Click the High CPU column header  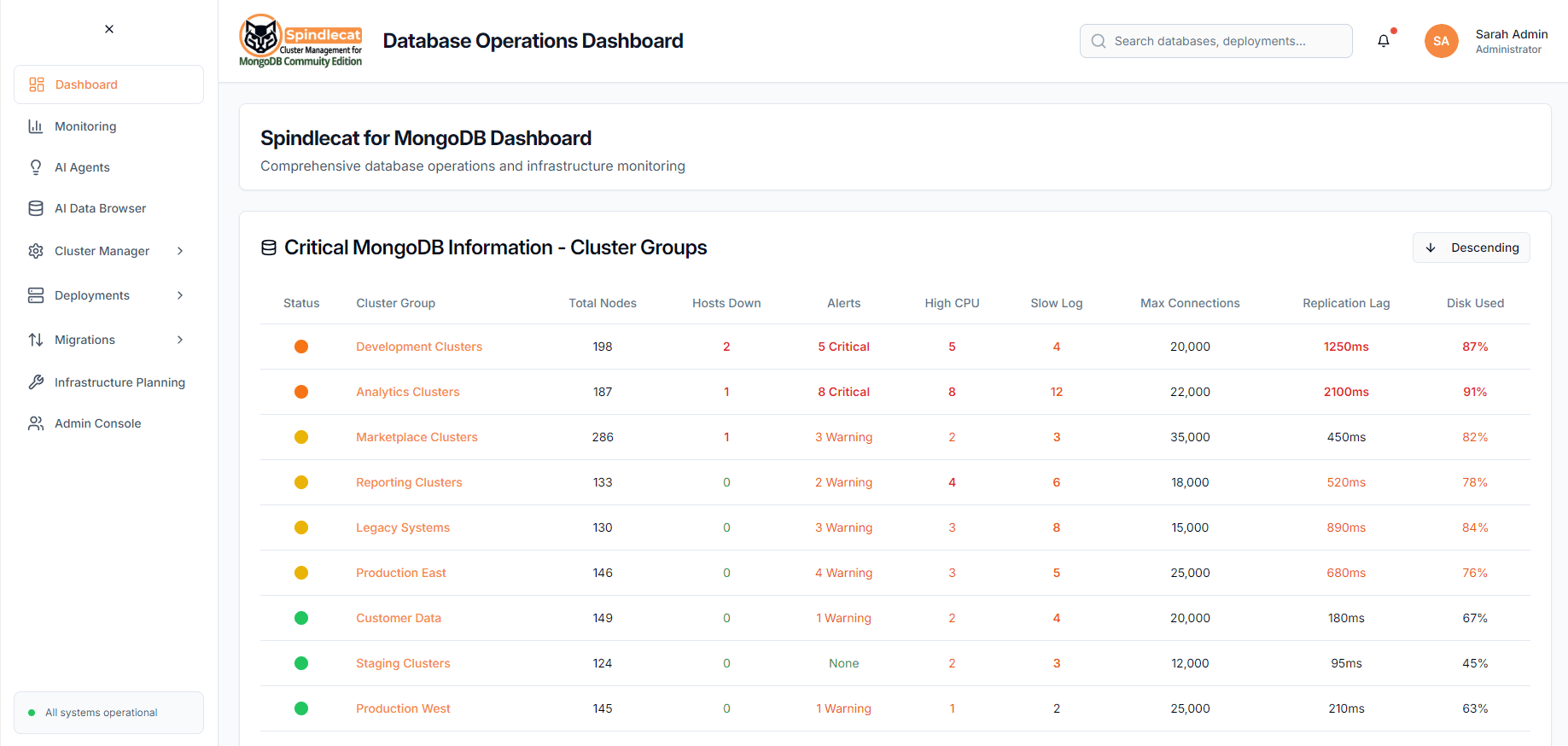click(x=952, y=303)
